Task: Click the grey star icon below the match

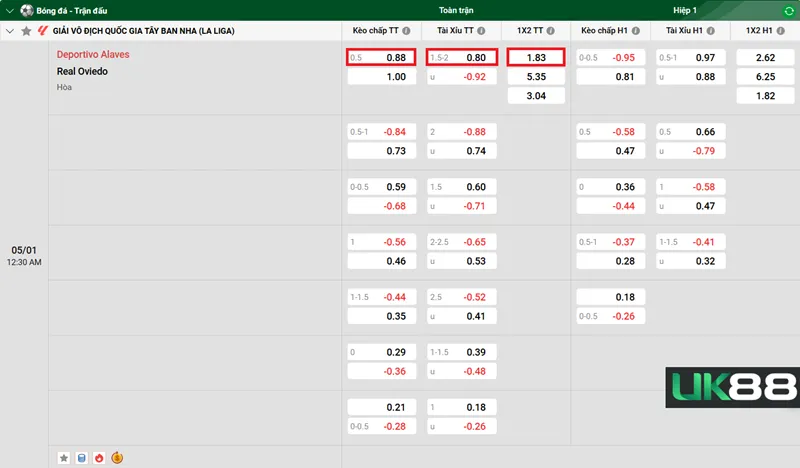Action: (65, 458)
